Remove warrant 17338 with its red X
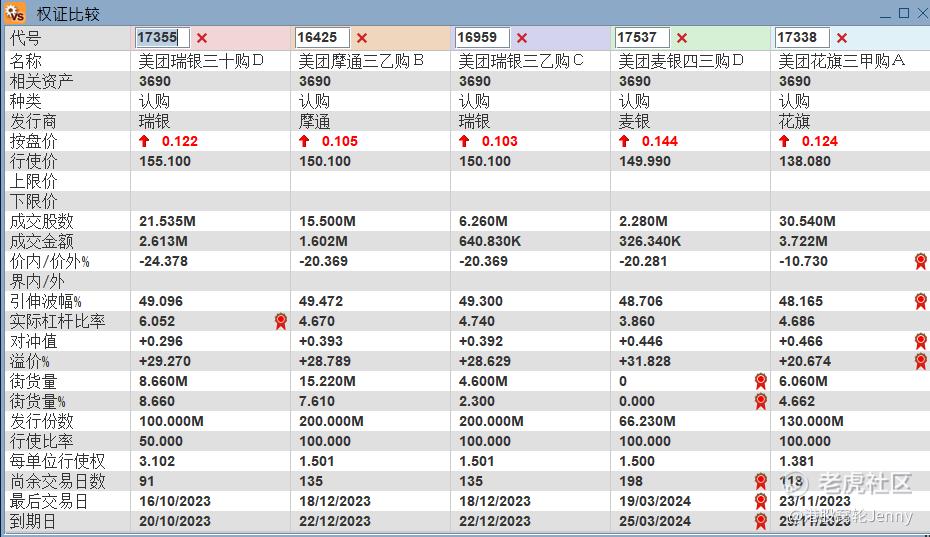Screen dimensions: 930x537 click(842, 38)
